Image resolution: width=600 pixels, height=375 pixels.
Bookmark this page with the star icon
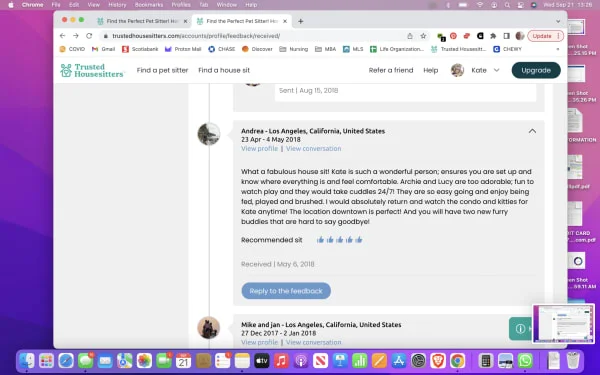coord(423,36)
